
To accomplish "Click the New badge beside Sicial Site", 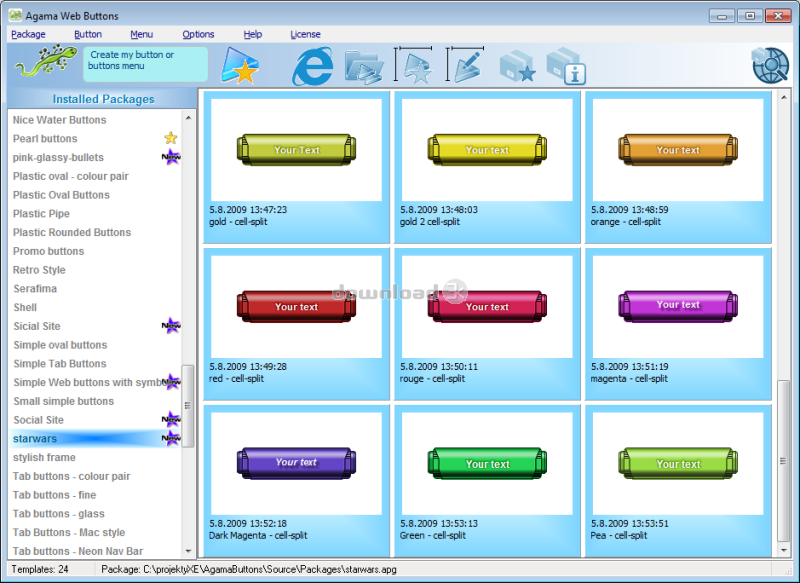I will tap(171, 325).
